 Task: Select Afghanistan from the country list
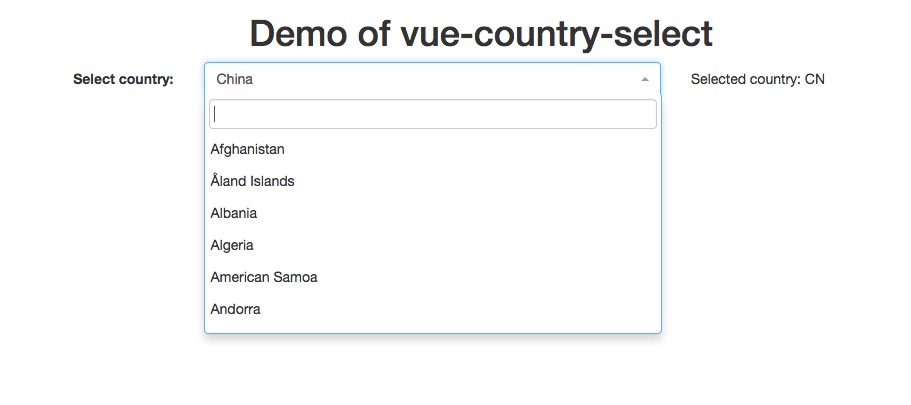click(x=247, y=149)
